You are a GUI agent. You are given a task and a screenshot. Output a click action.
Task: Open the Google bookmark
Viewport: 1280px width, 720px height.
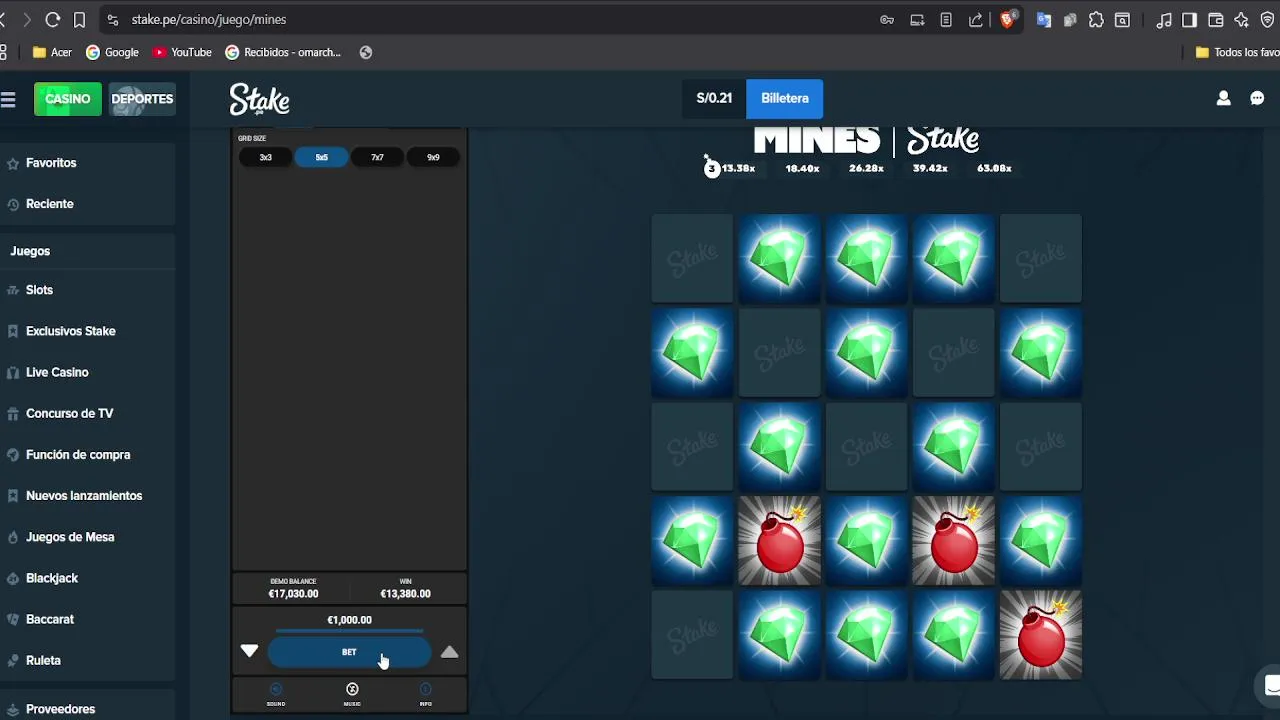click(112, 52)
